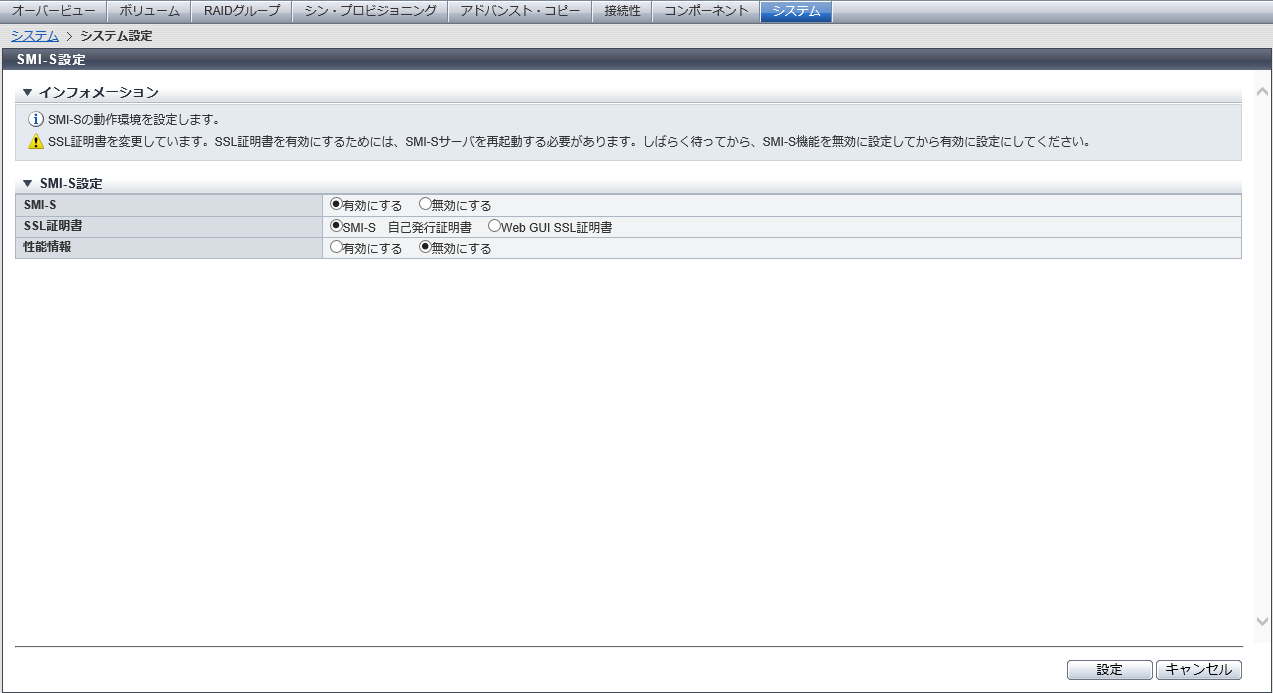The image size is (1273, 693).
Task: Collapse the SMI-S設定 section triangle
Action: (x=28, y=184)
